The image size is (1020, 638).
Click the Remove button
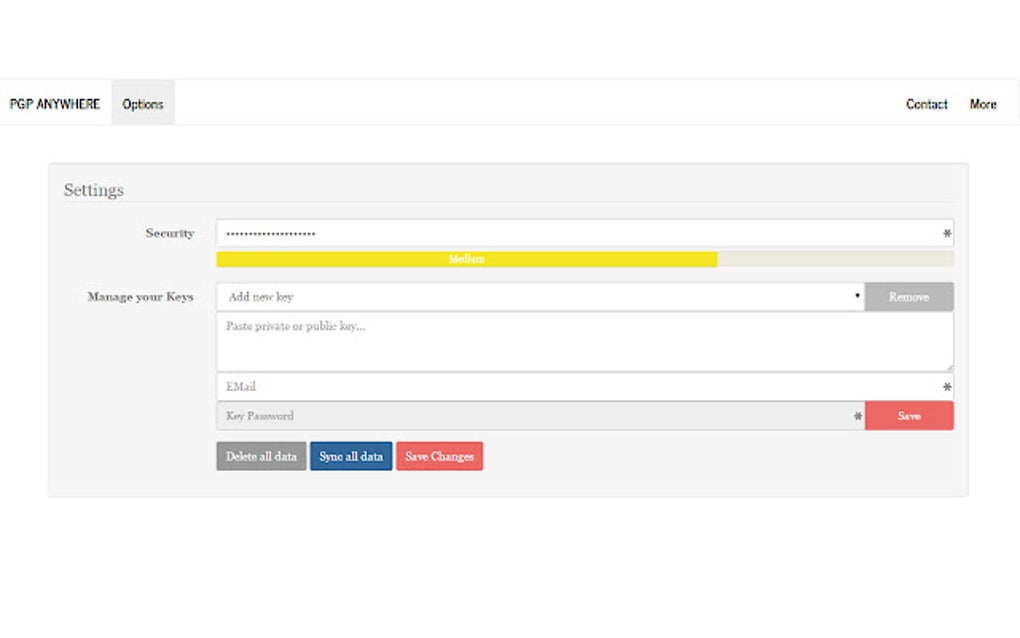tap(909, 296)
